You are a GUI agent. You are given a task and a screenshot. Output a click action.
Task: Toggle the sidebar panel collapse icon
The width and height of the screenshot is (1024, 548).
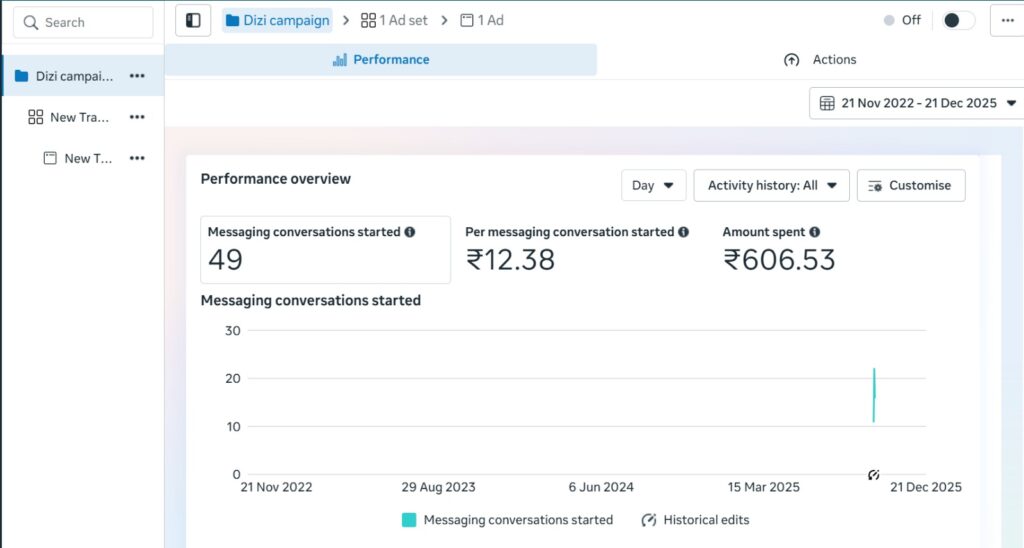[193, 20]
